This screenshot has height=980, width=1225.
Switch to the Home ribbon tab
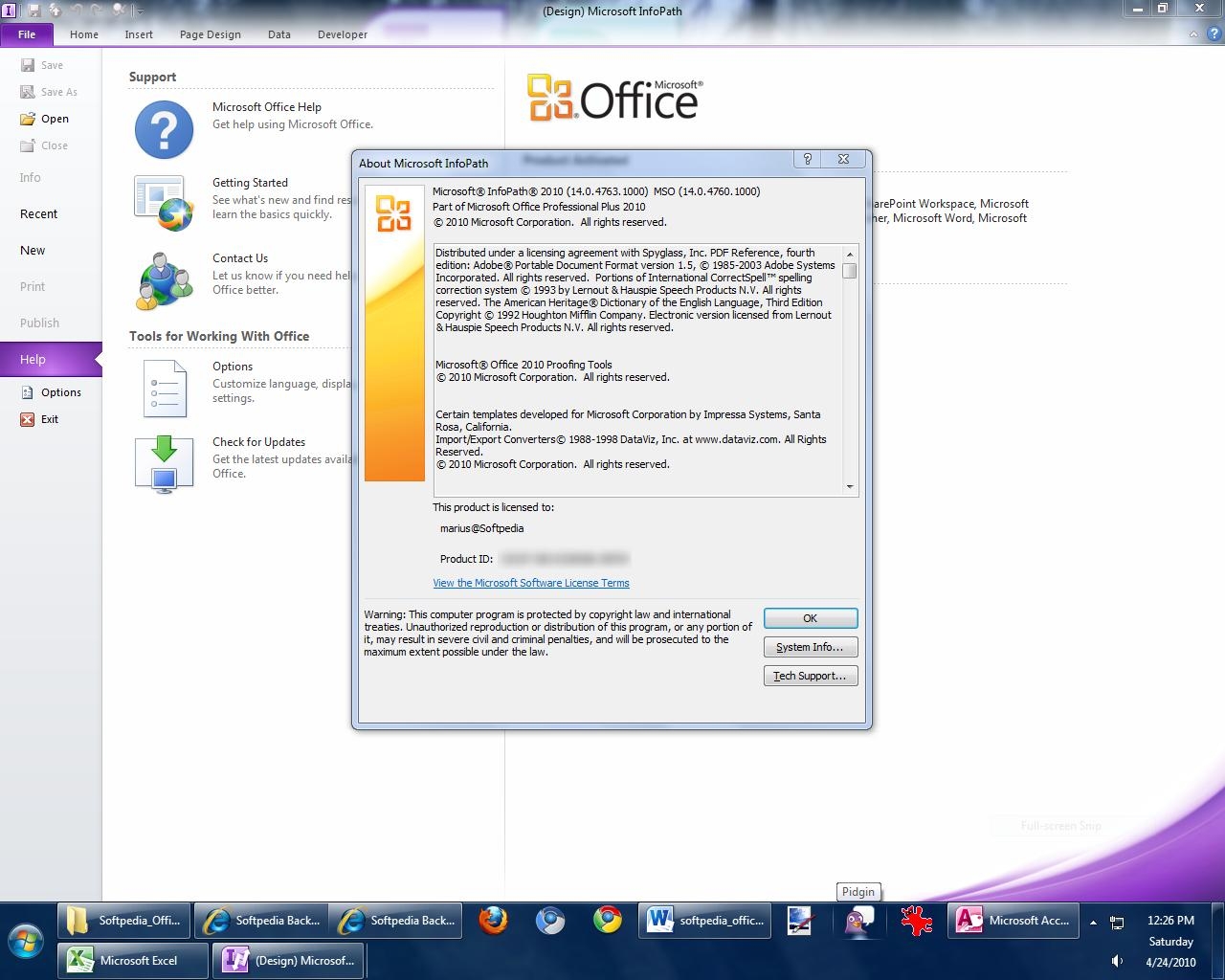click(x=84, y=34)
